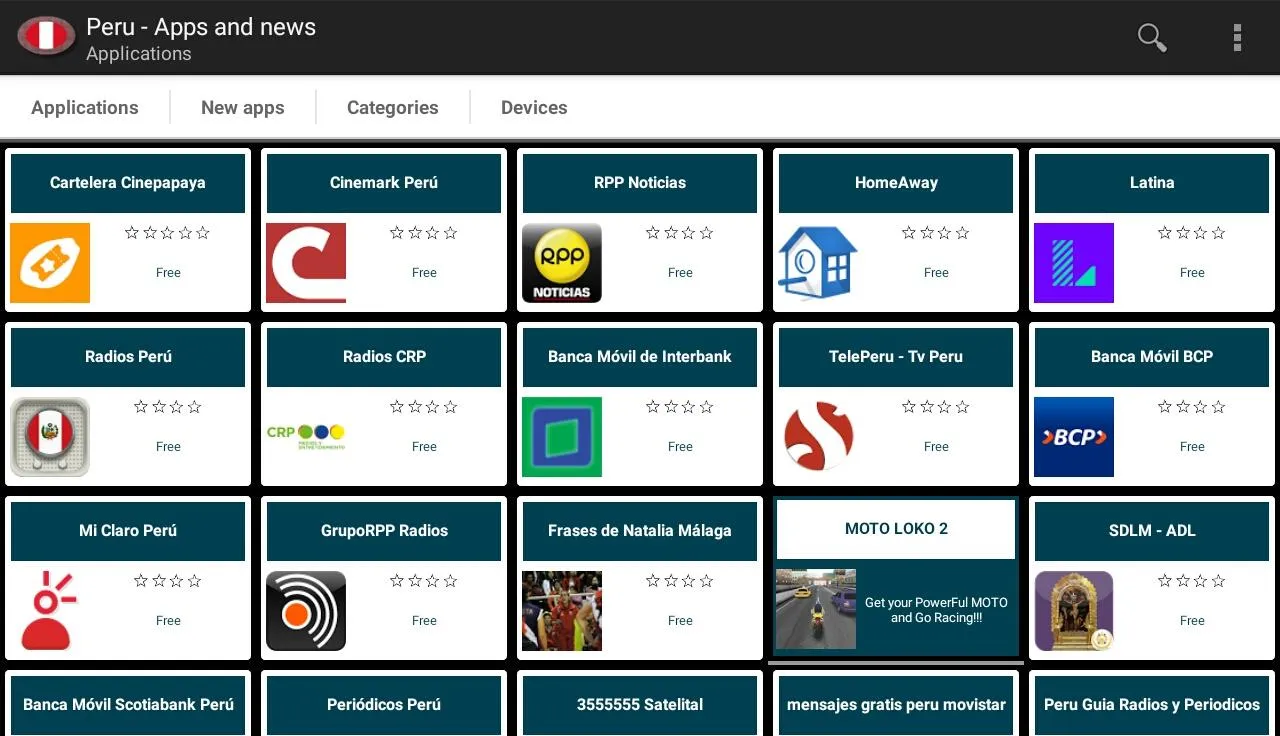Tap 'Get your PowerFul MOTO and Go Racing!!!' text
This screenshot has width=1280, height=736.
(936, 610)
